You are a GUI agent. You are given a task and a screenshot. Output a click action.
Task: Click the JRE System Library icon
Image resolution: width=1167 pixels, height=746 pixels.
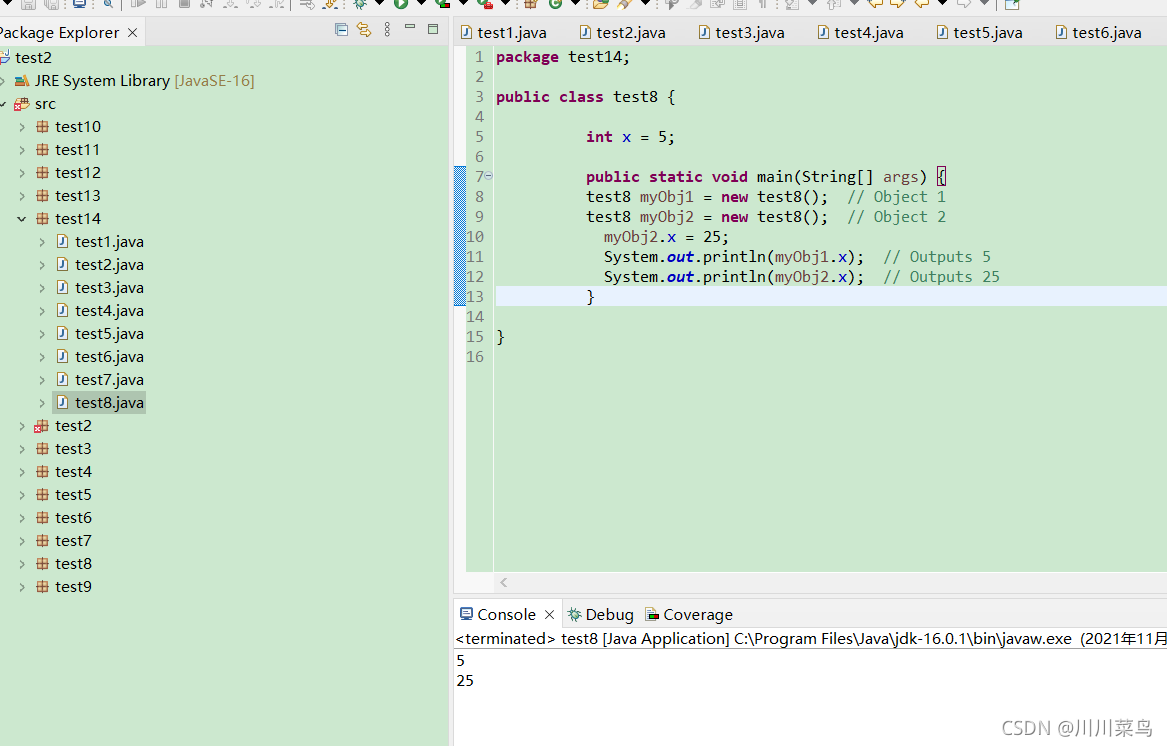[x=22, y=80]
